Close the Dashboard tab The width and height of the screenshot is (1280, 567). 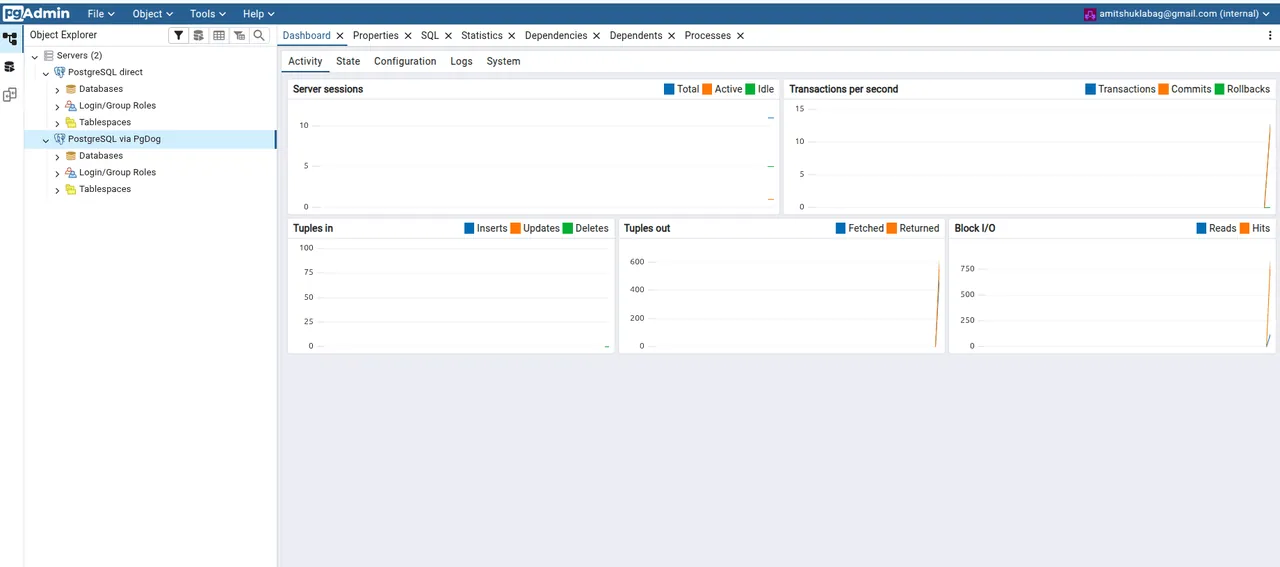340,36
